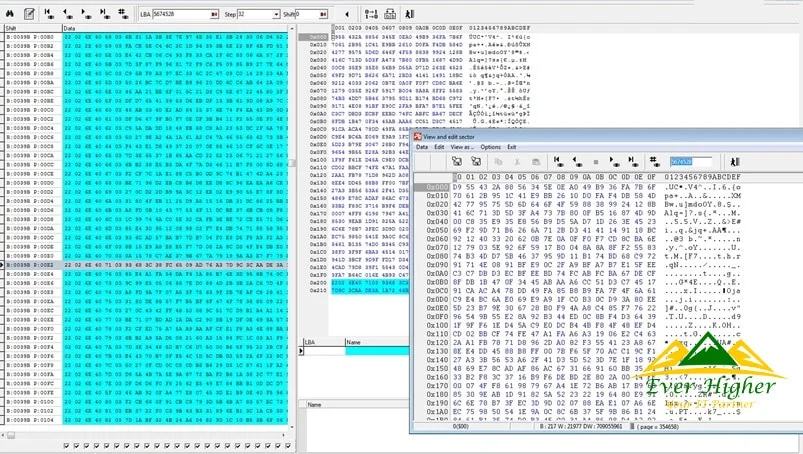Viewport: 803px width, 454px height.
Task: Click offset 0x000 in View and edit sector
Action: [437, 187]
